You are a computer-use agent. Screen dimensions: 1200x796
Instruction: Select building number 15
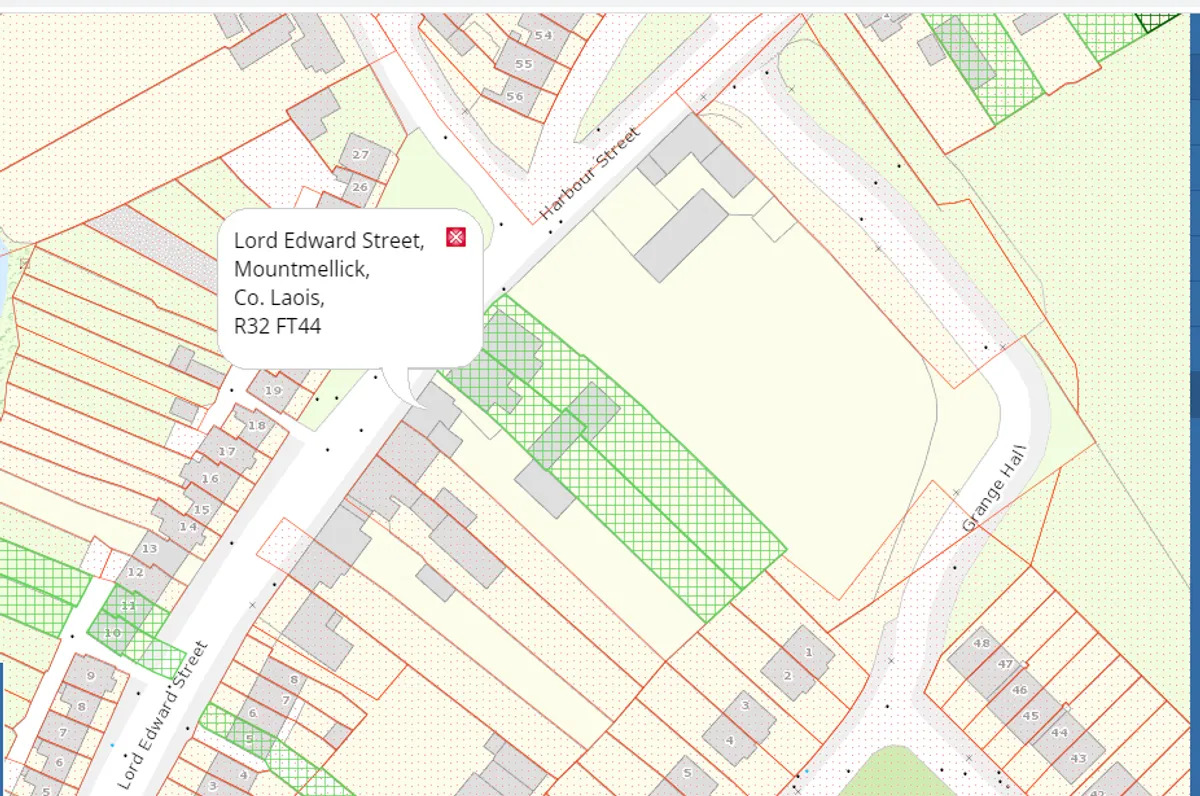tap(202, 510)
